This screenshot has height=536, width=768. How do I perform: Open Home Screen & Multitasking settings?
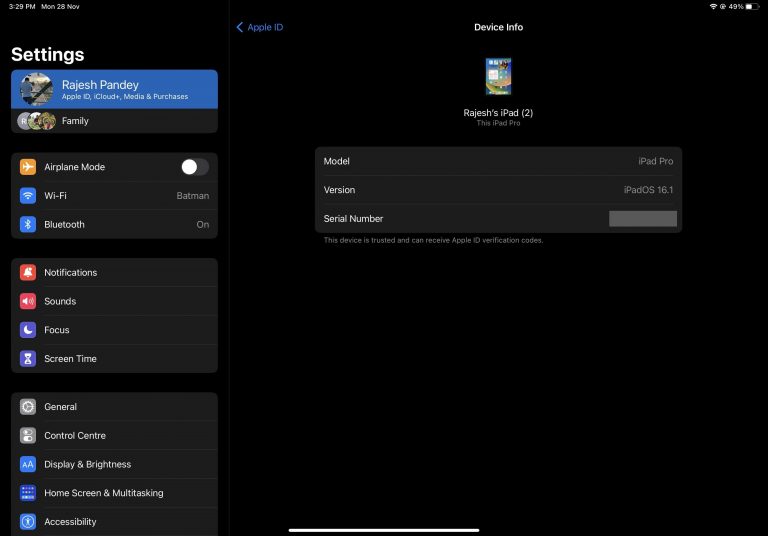click(115, 493)
